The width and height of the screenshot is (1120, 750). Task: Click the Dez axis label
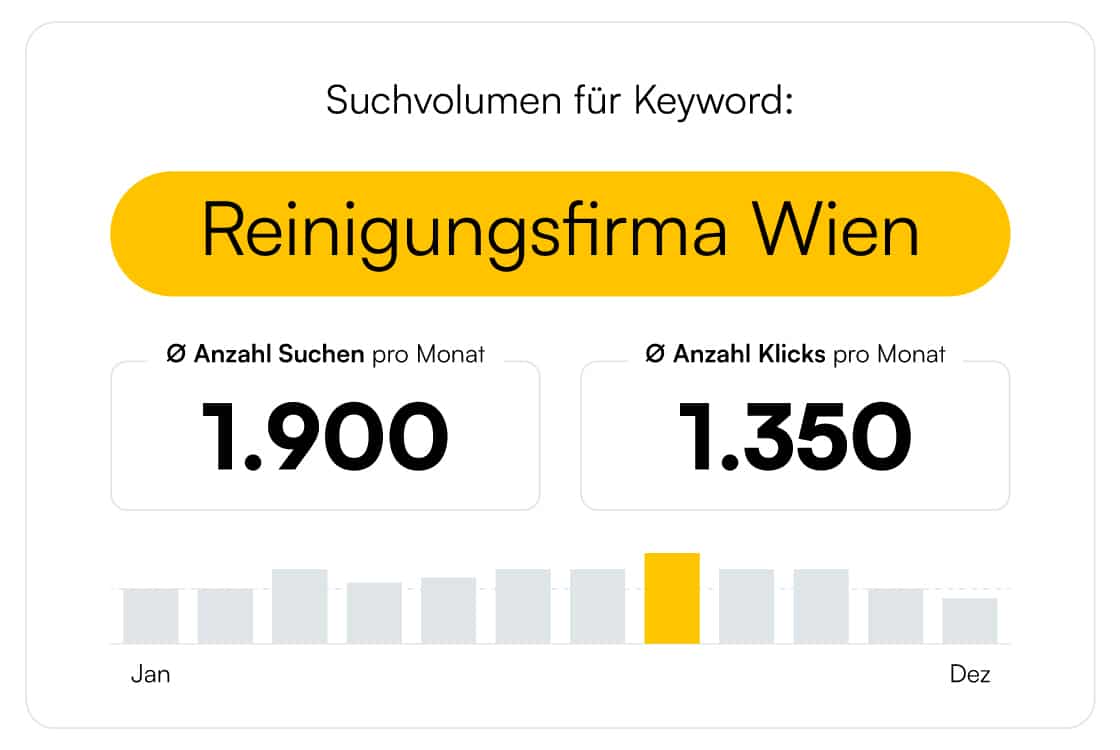click(970, 674)
